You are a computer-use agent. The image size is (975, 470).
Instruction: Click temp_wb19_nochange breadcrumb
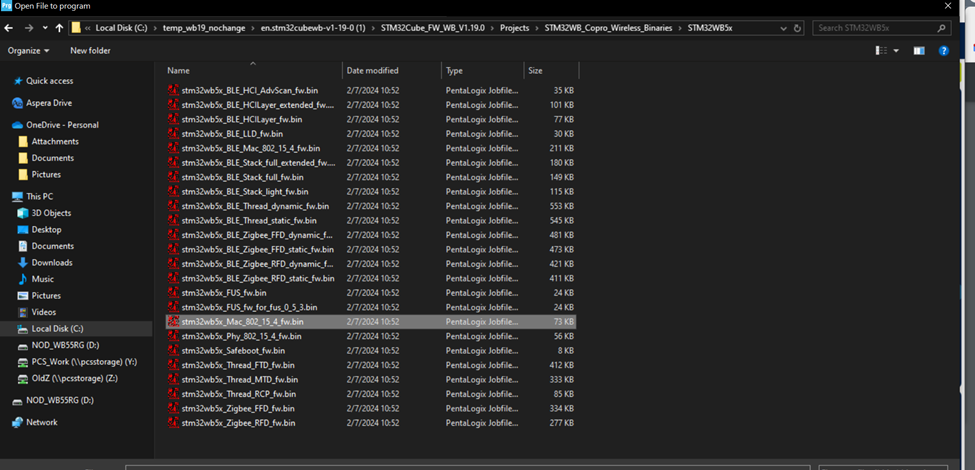pos(204,28)
